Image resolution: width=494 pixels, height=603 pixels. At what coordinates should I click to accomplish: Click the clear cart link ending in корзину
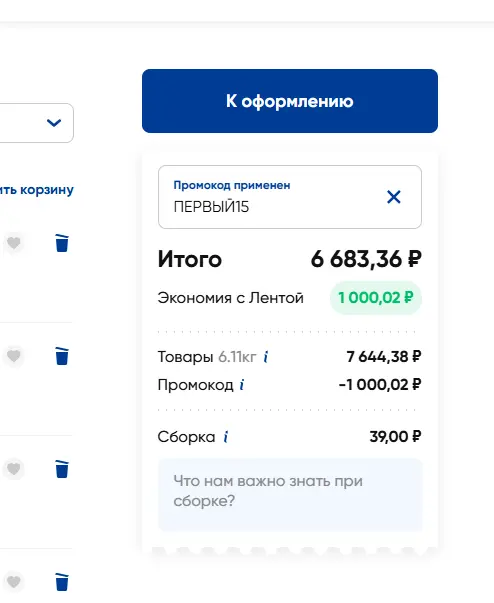[x=37, y=190]
